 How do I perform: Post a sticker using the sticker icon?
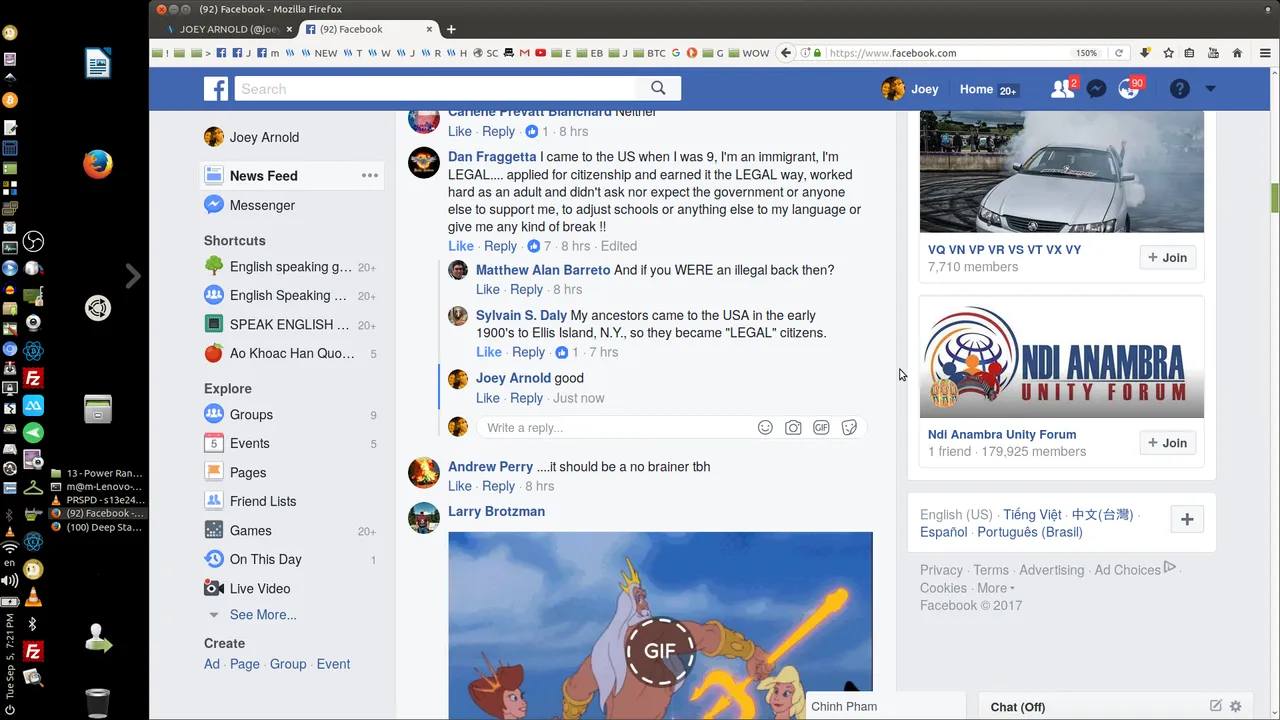click(849, 427)
